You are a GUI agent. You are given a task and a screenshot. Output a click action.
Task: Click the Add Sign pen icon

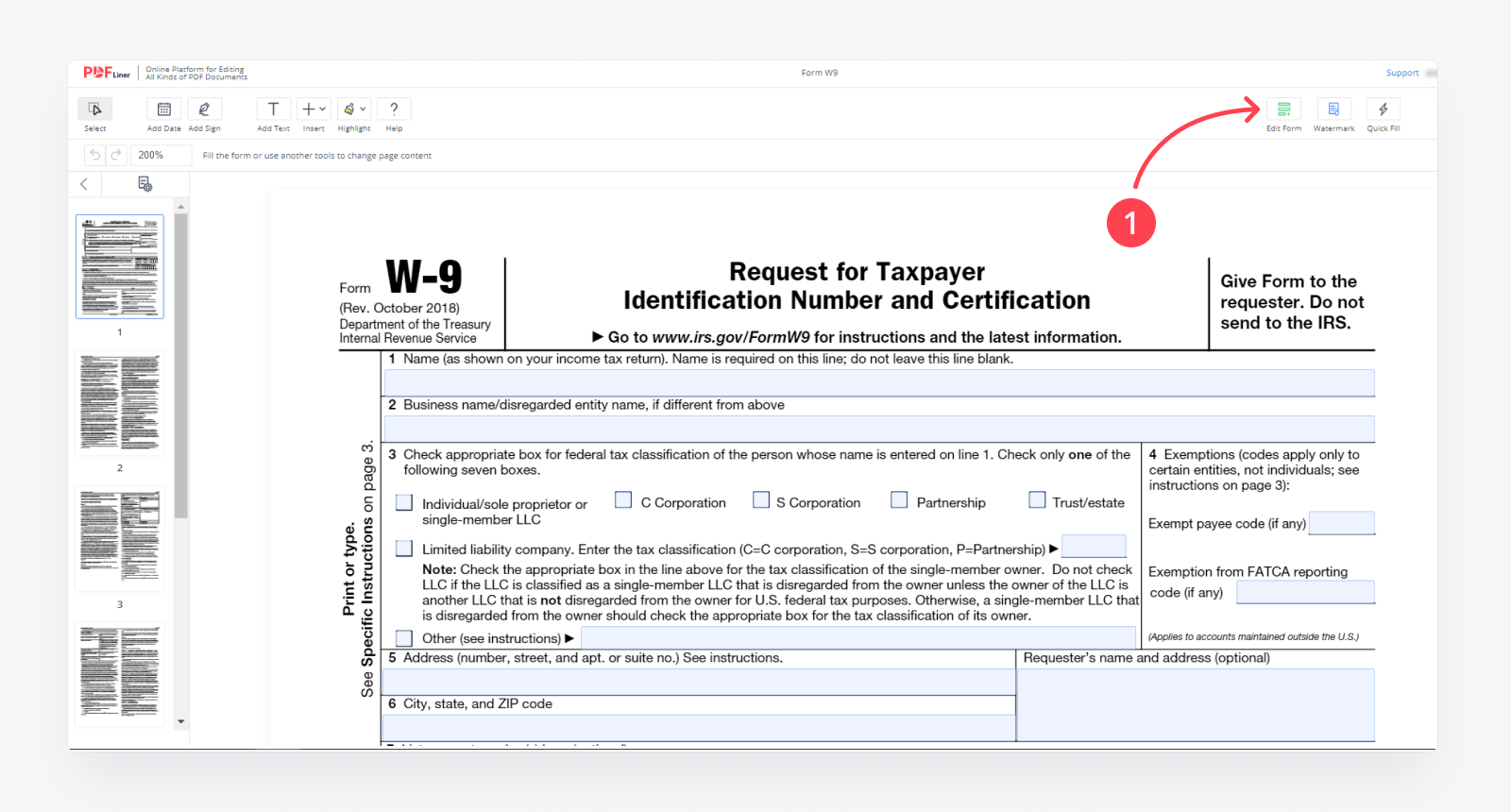(204, 110)
